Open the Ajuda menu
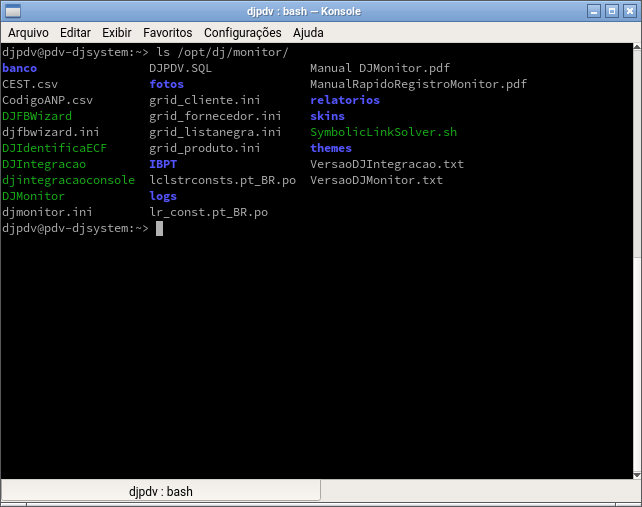The image size is (642, 507). (308, 33)
